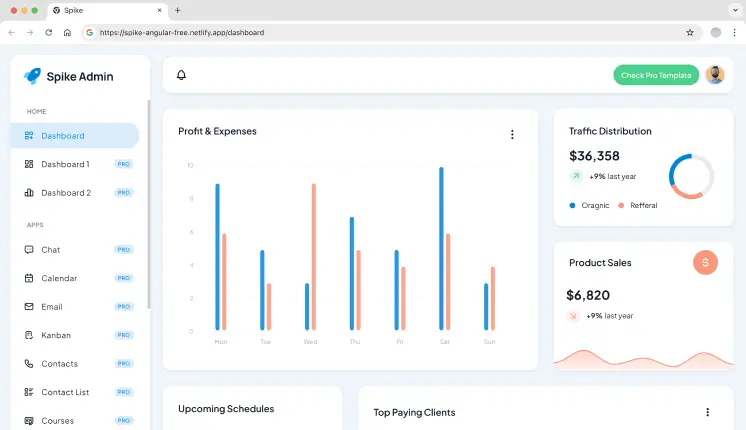Click the Courses icon in sidebar
746x430 pixels.
(29, 420)
